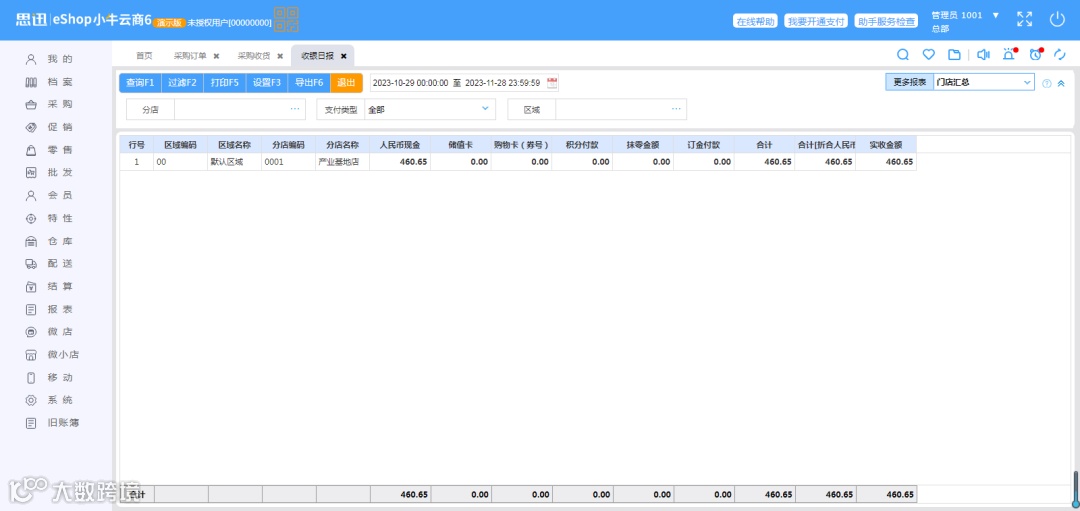The height and width of the screenshot is (511, 1080).
Task: Click the 助手服务检查 button
Action: [x=887, y=21]
